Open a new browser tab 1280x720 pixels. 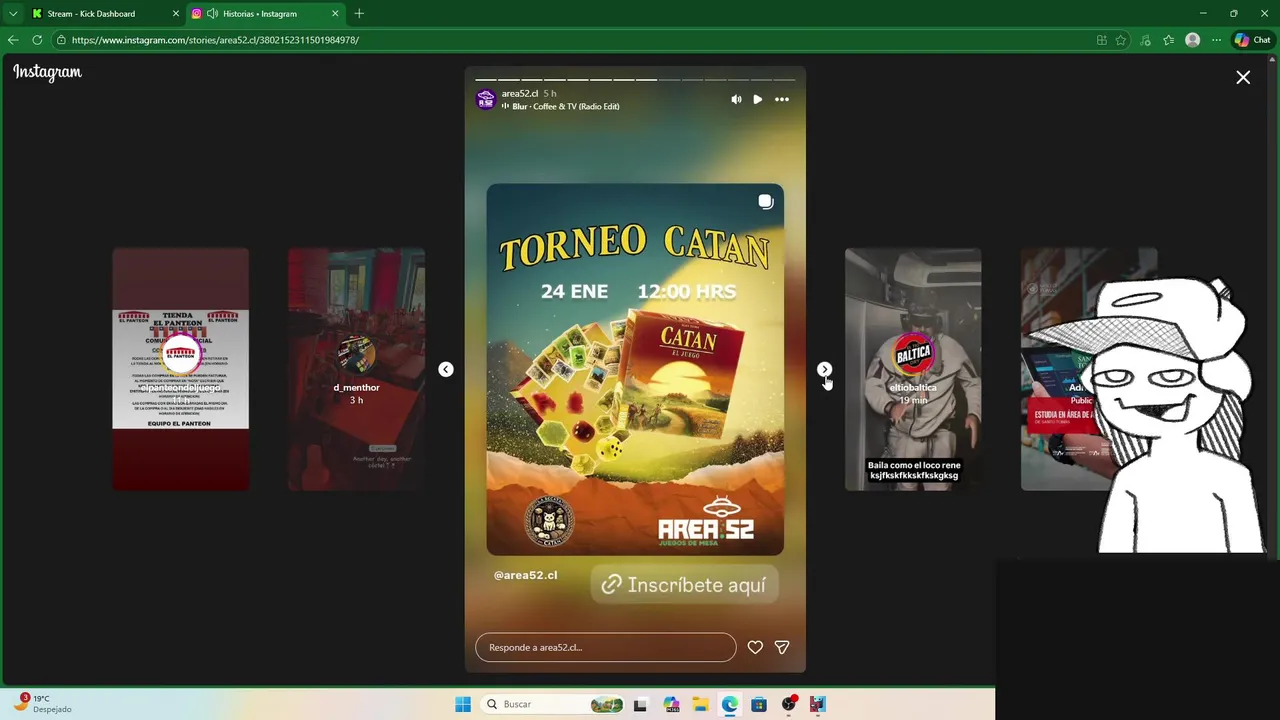click(359, 14)
